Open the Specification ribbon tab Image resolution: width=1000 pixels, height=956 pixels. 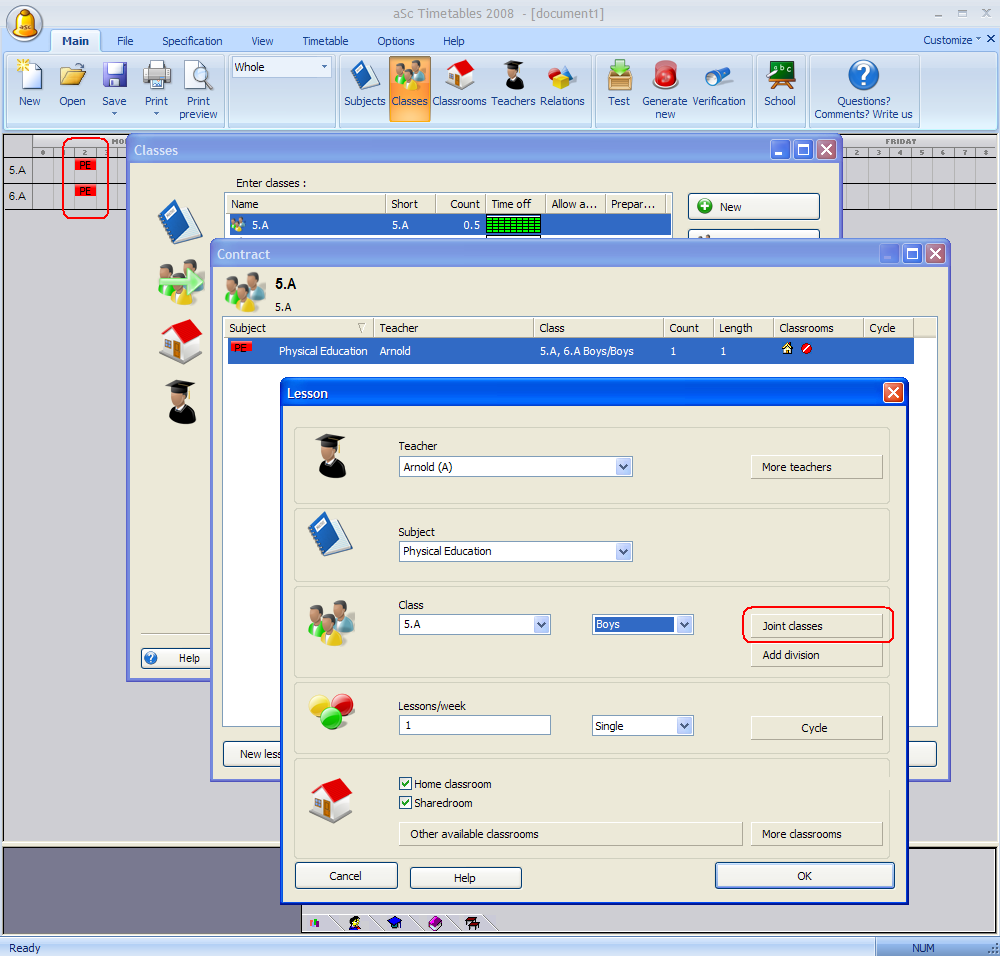pyautogui.click(x=192, y=41)
